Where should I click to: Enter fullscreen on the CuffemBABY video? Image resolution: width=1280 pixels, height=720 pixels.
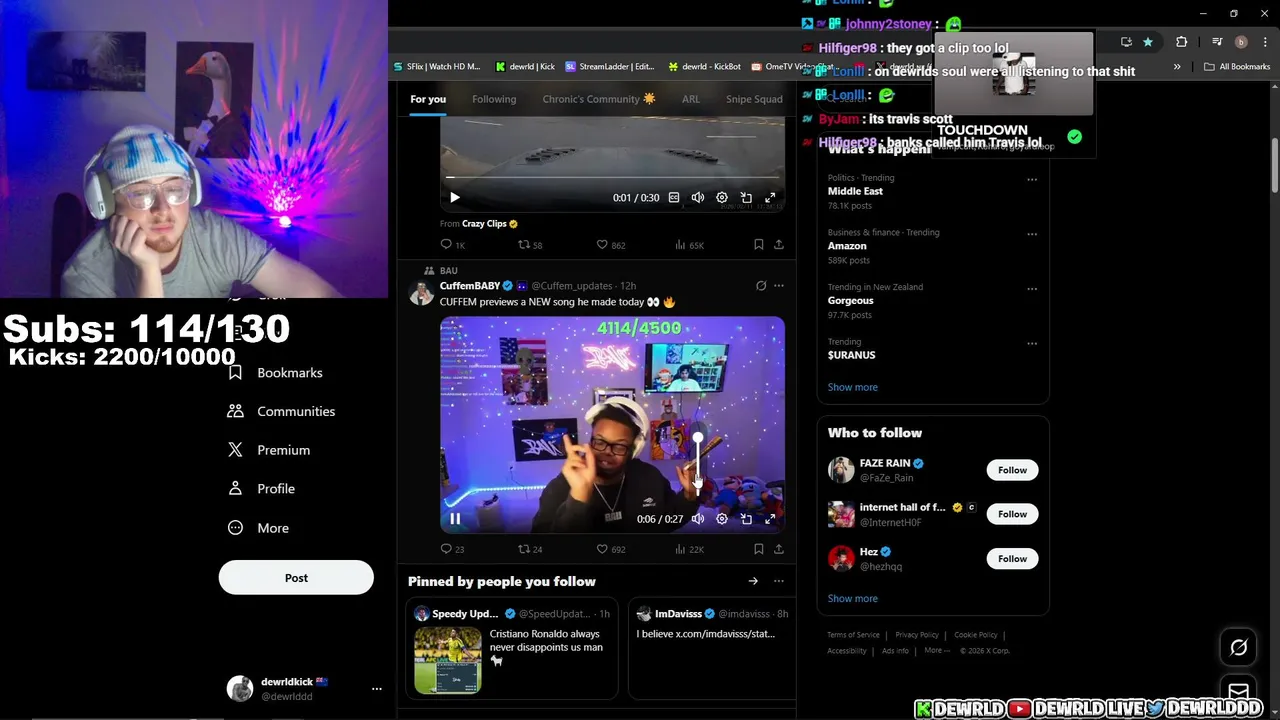pyautogui.click(x=770, y=519)
